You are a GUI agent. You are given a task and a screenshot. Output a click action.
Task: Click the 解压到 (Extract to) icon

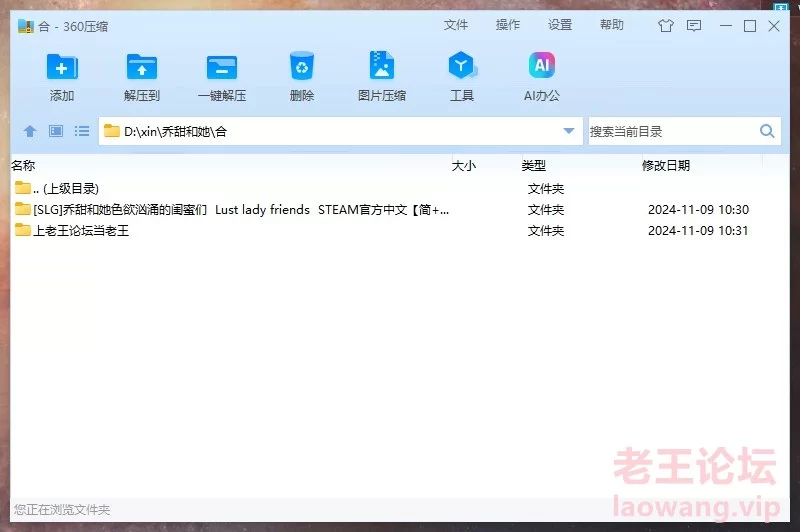[x=142, y=67]
